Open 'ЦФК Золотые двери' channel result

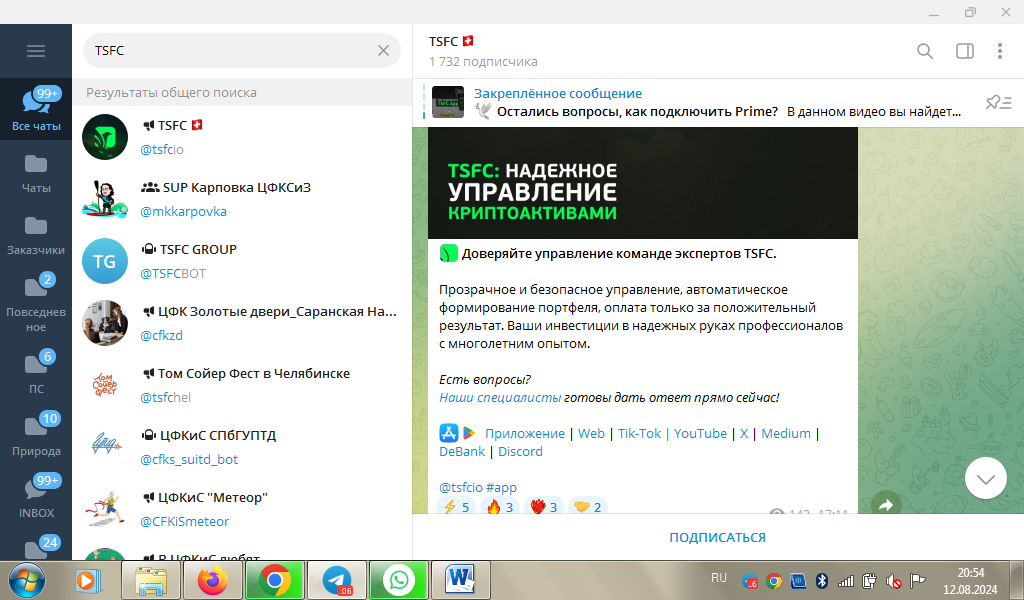click(242, 323)
